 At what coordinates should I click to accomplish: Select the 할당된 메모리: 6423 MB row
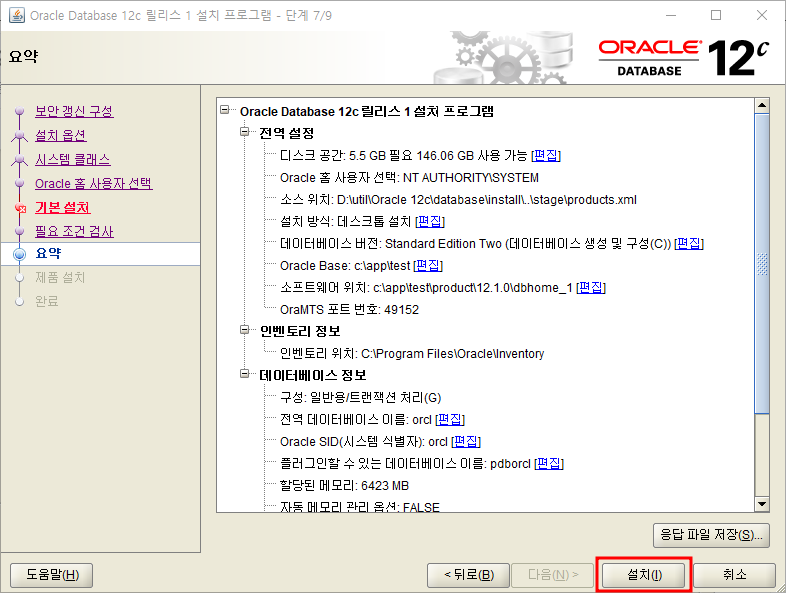point(344,485)
